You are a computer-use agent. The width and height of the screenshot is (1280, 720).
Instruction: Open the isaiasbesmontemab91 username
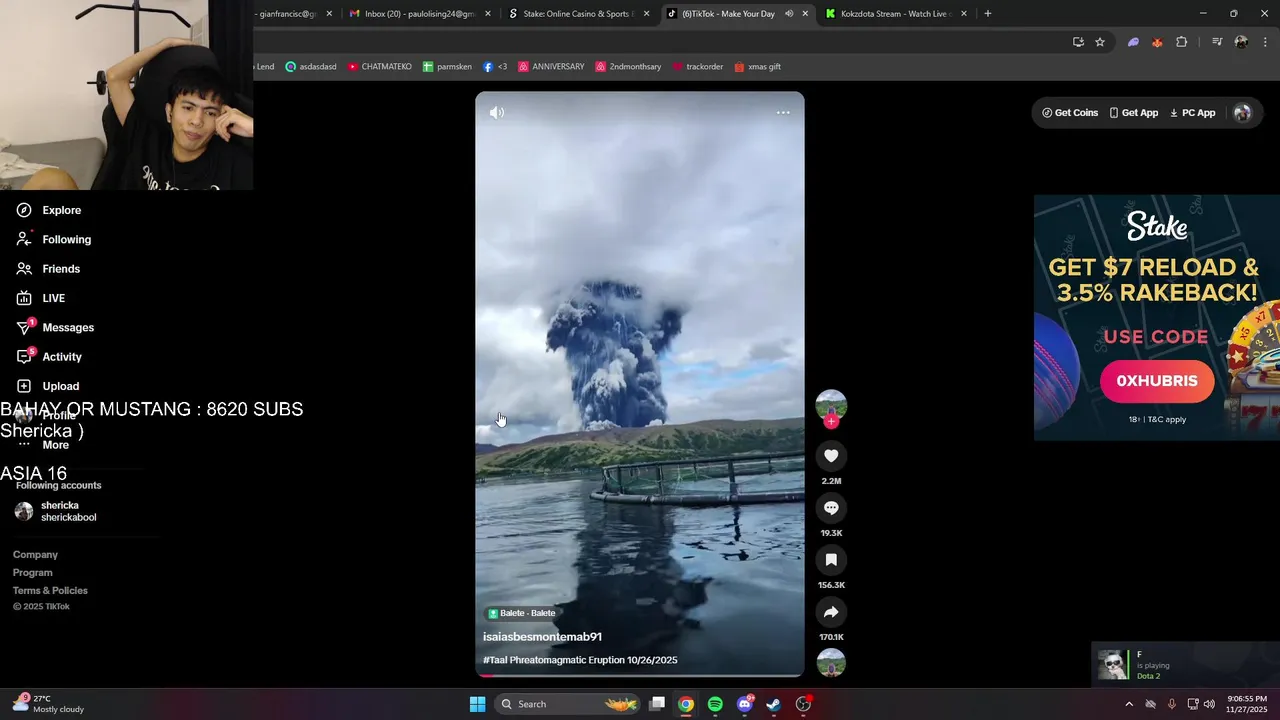[542, 637]
